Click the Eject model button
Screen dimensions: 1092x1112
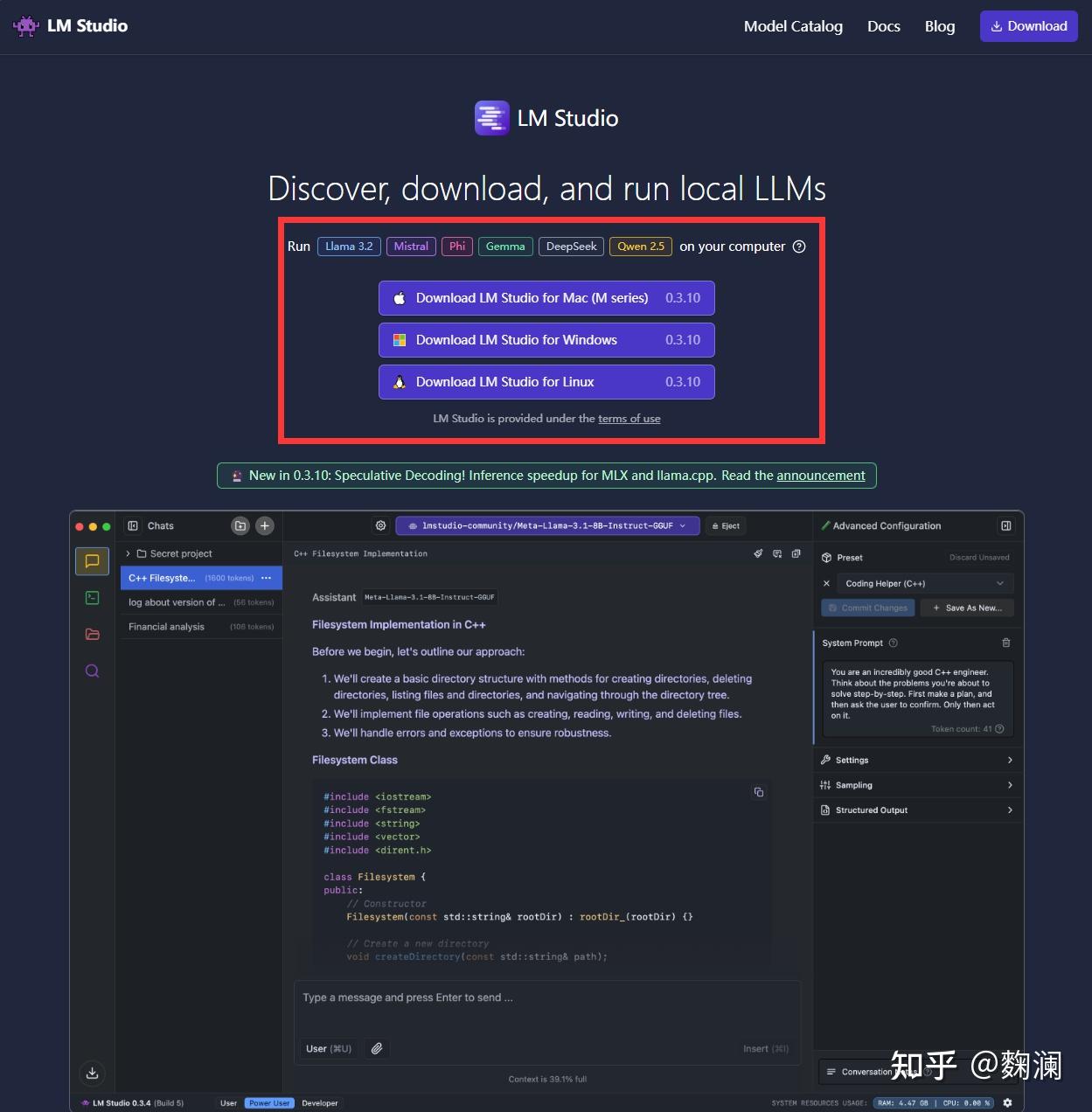[x=726, y=525]
